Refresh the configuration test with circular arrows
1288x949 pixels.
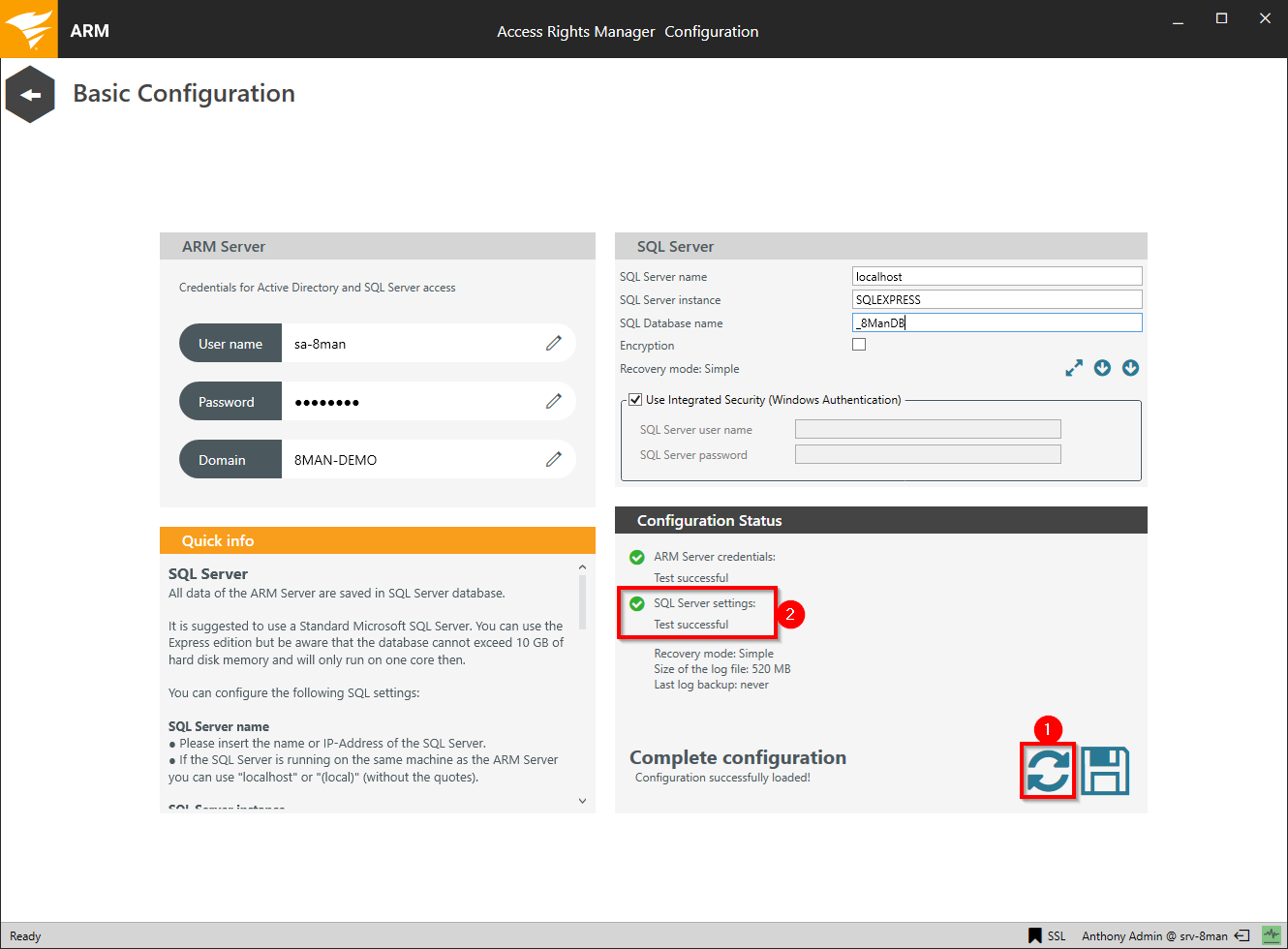pos(1048,771)
